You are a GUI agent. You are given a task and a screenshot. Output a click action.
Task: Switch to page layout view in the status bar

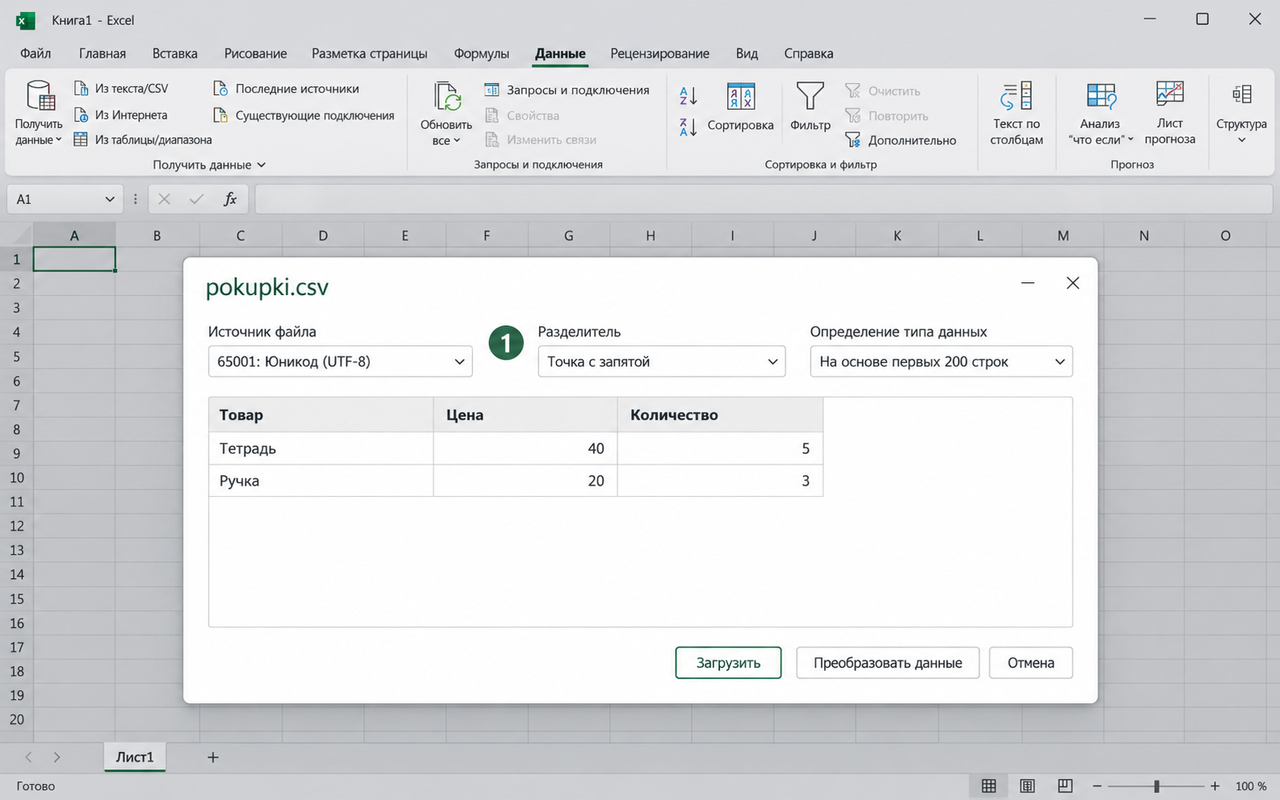pyautogui.click(x=1027, y=786)
